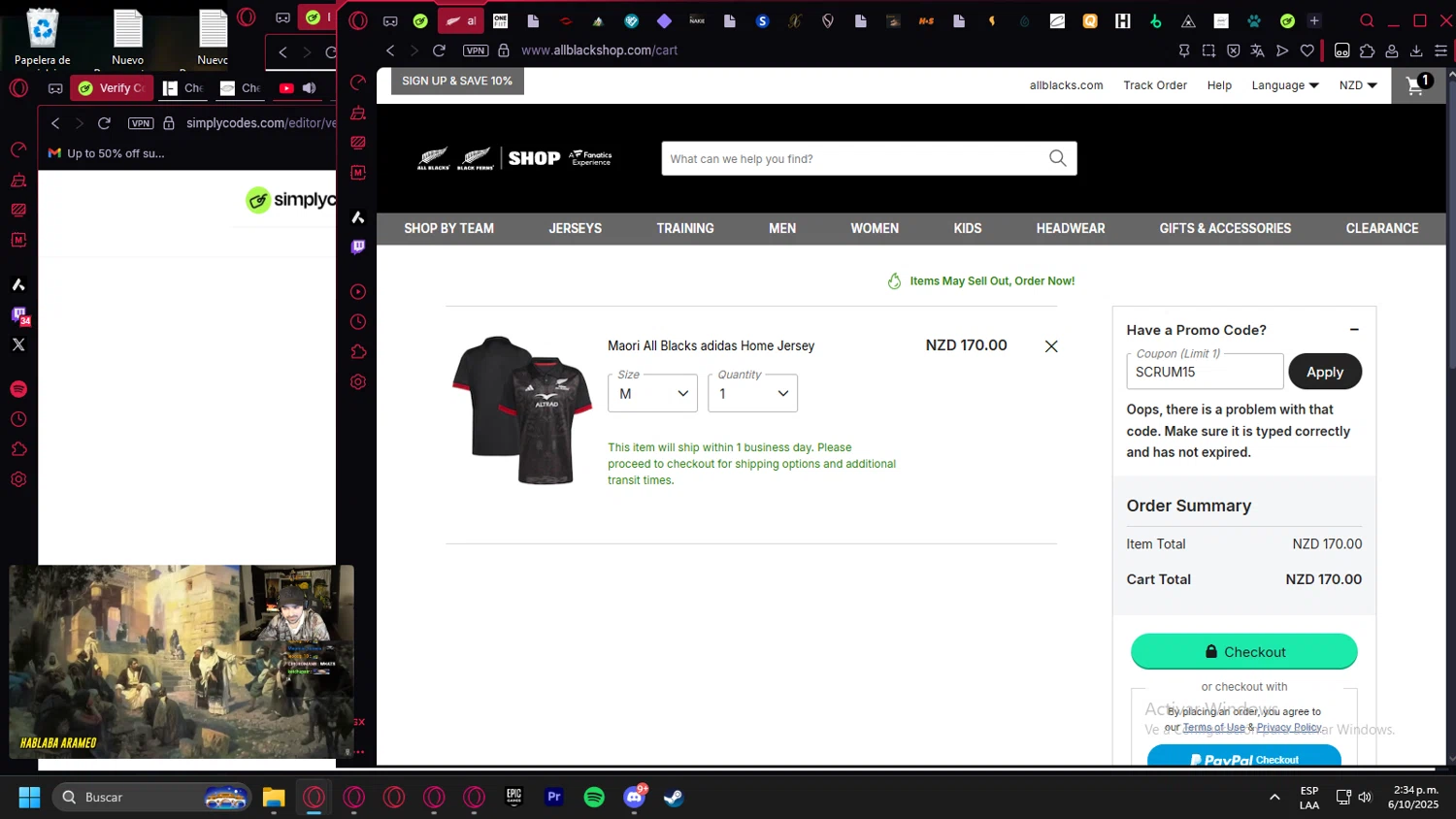Open the Aria AI icon in the front window sidebar

358,217
